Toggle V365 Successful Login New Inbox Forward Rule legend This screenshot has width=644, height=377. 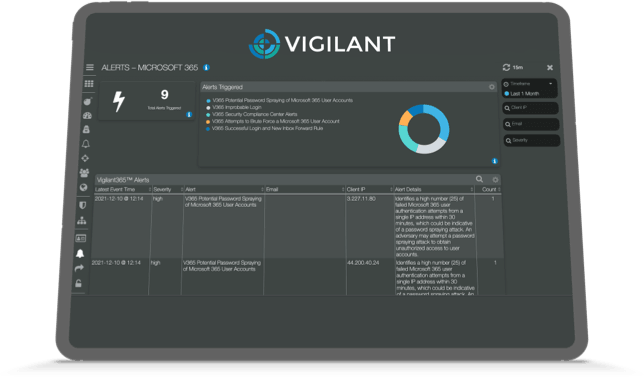(x=264, y=128)
